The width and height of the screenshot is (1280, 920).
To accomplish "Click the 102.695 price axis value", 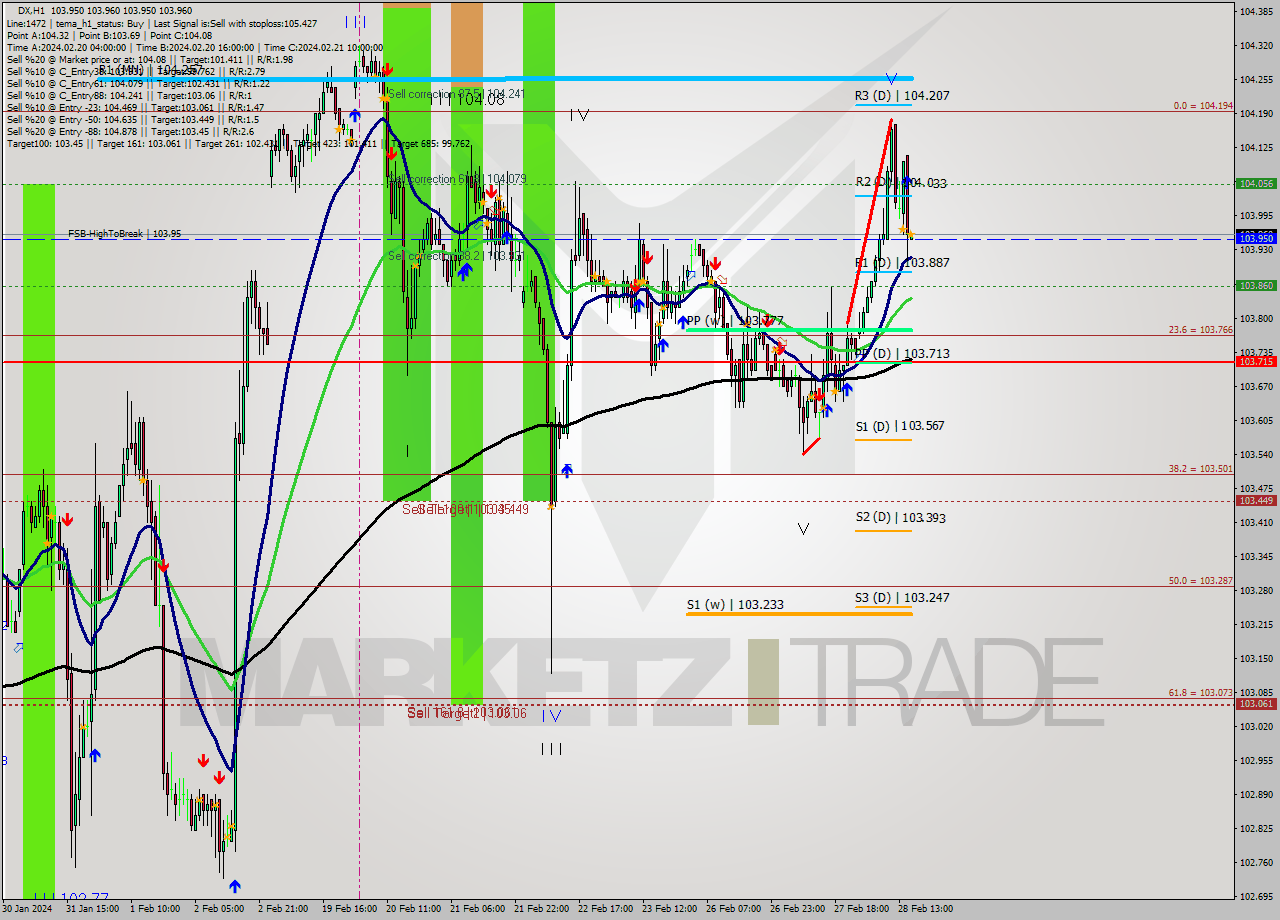I will click(1257, 896).
